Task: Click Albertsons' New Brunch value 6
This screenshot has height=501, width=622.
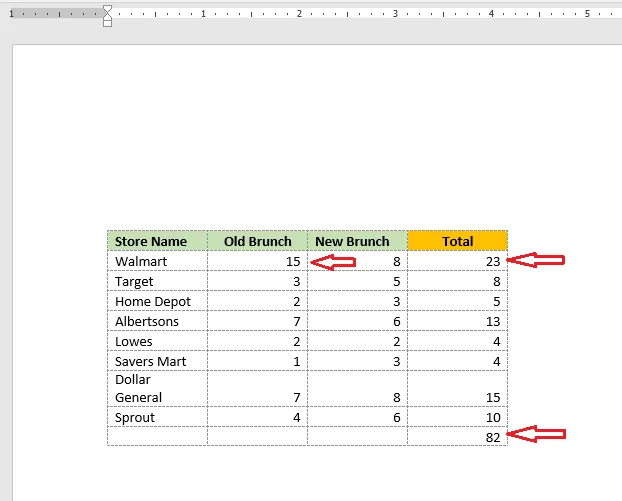Action: pos(397,321)
